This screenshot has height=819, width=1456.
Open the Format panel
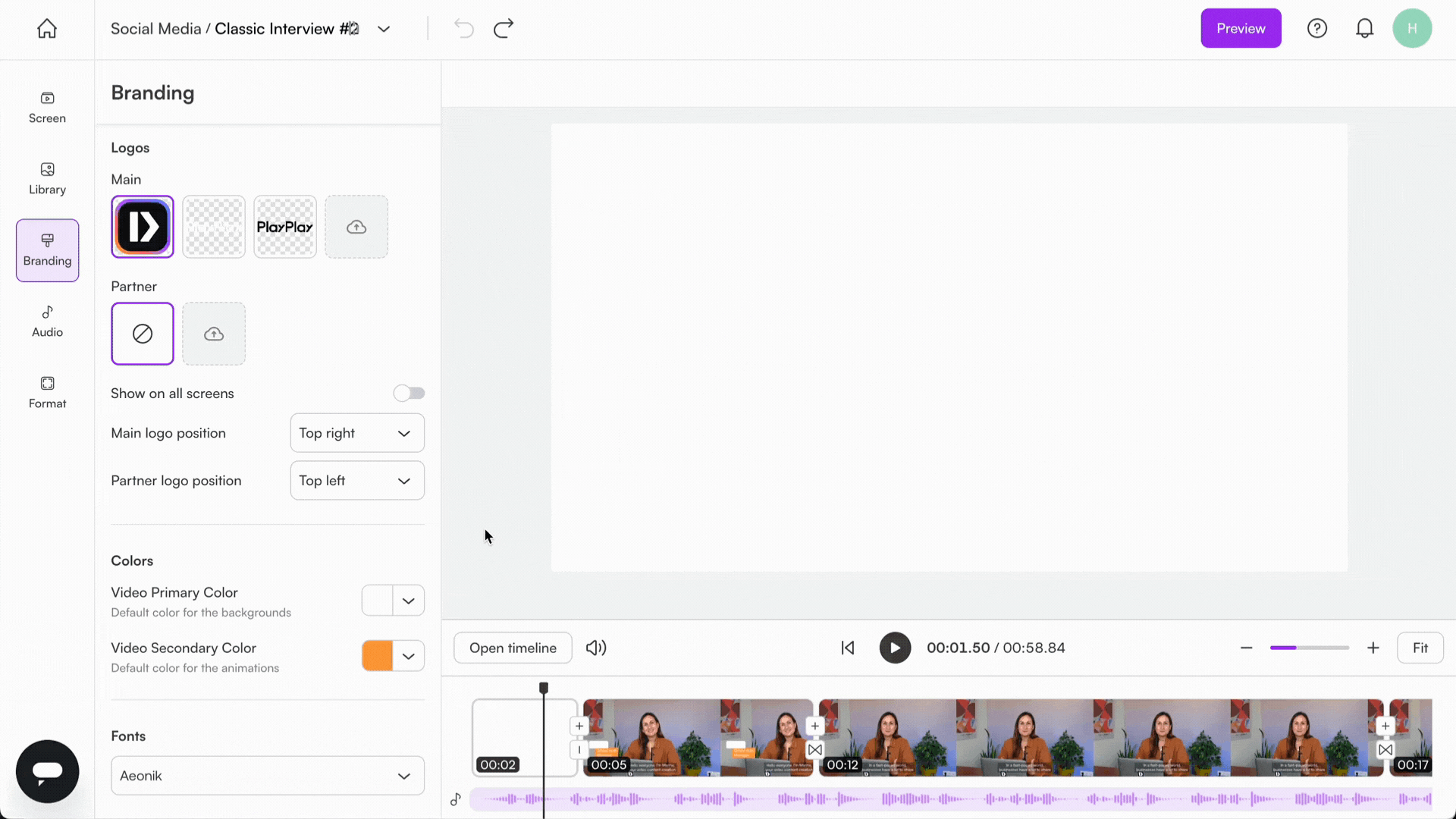46,391
